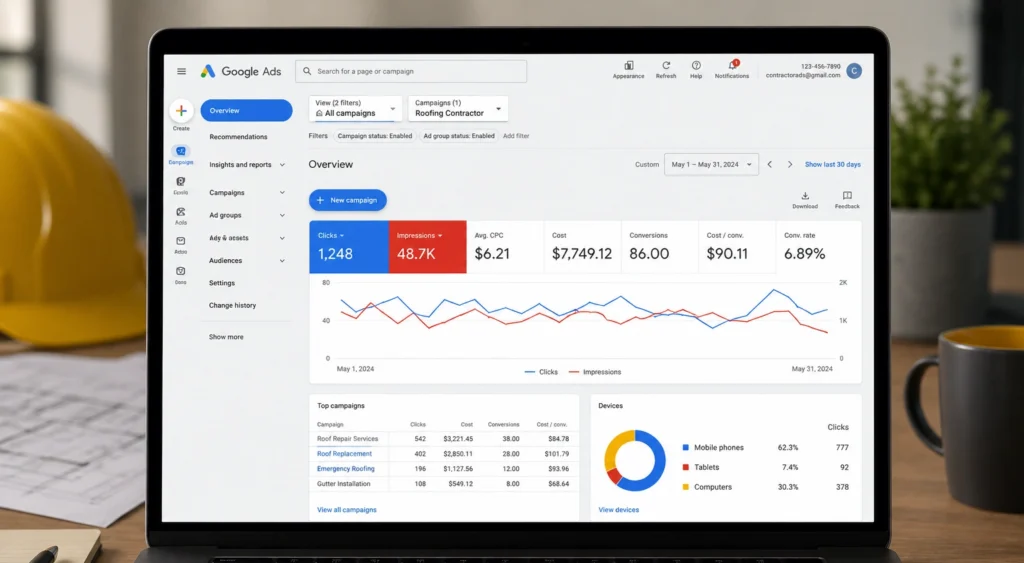Click the plus icon in New campaign
1024x563 pixels.
320,201
